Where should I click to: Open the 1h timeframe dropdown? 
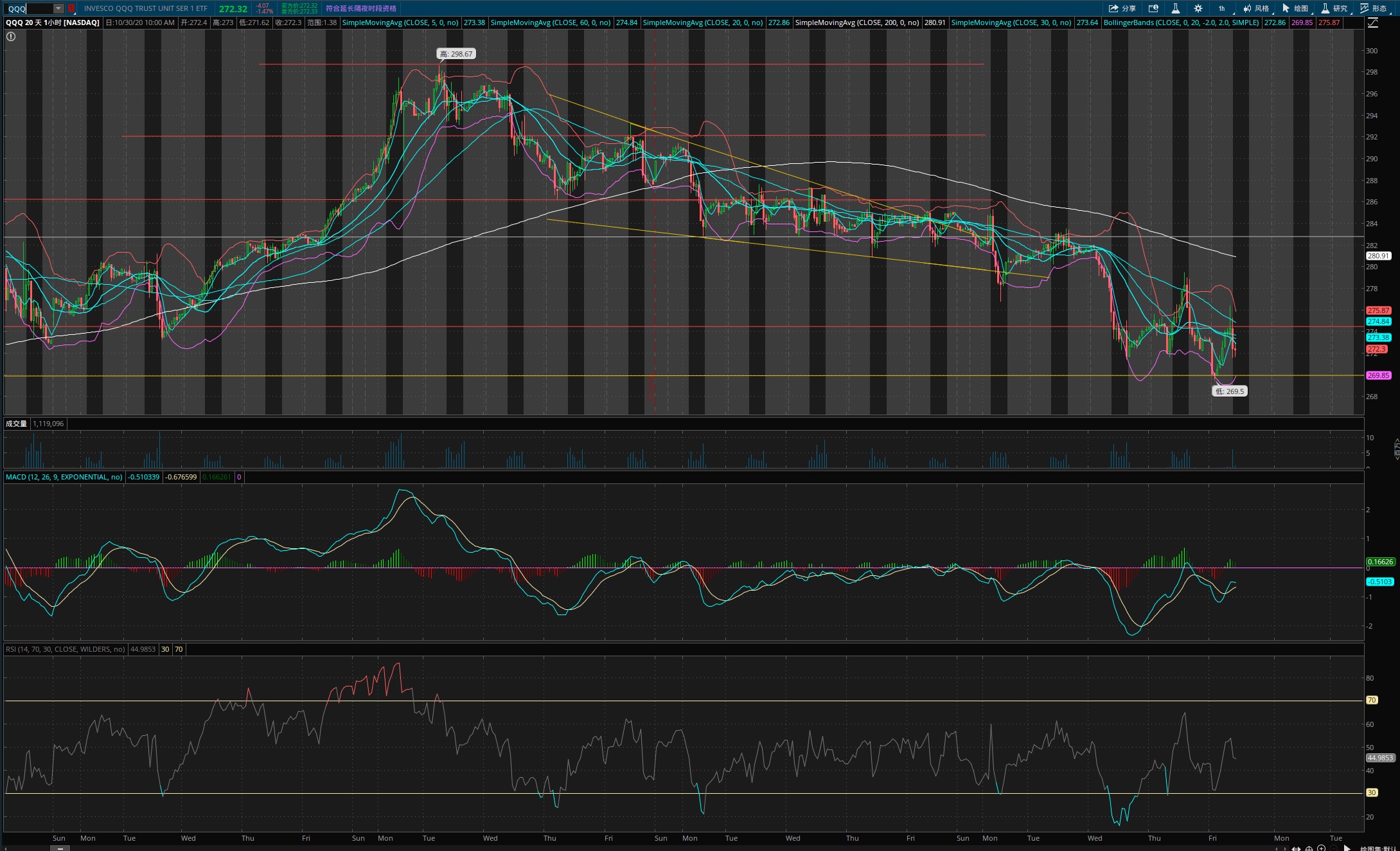tap(1221, 8)
